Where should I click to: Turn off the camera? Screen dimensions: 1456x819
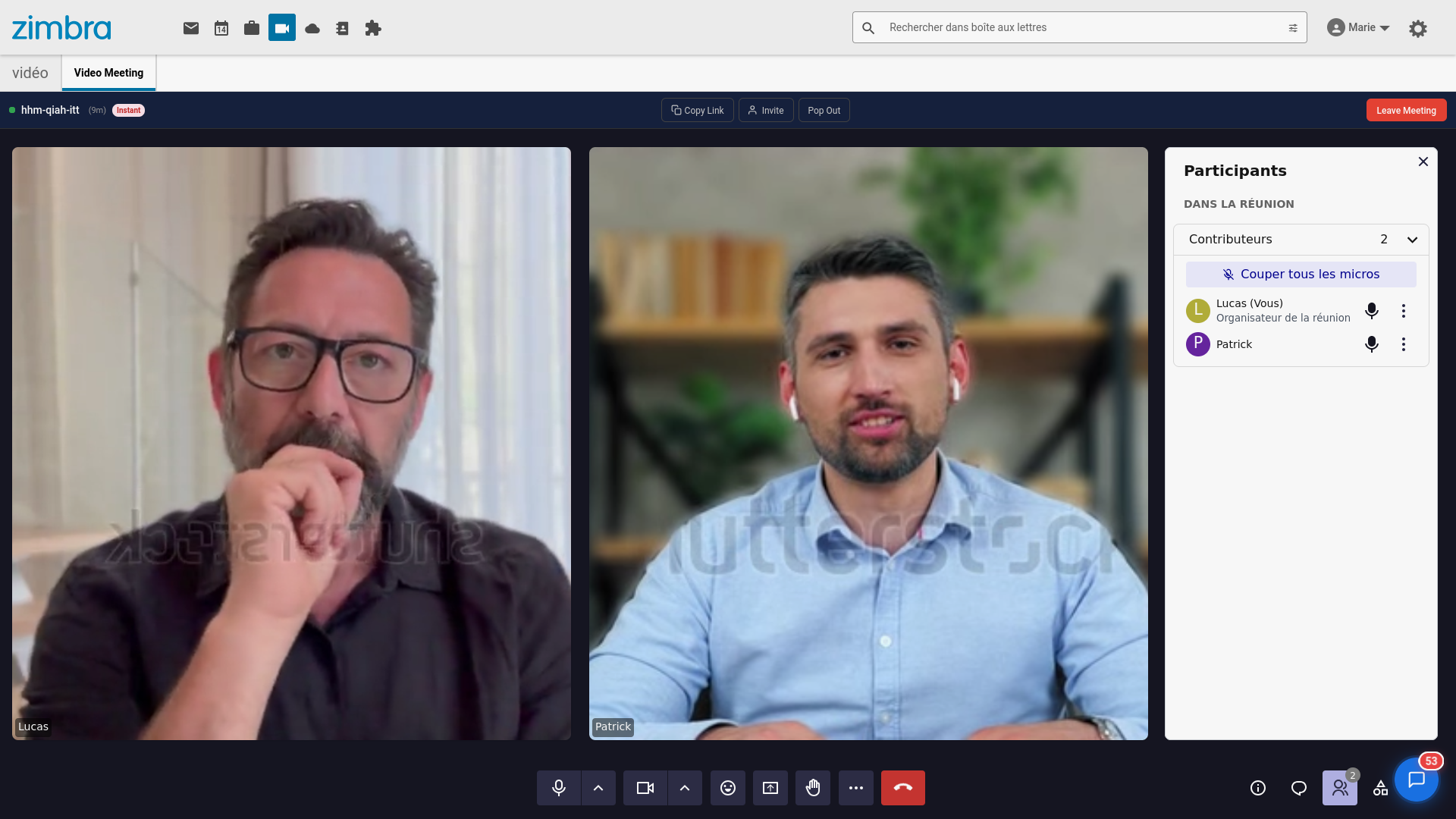(645, 788)
